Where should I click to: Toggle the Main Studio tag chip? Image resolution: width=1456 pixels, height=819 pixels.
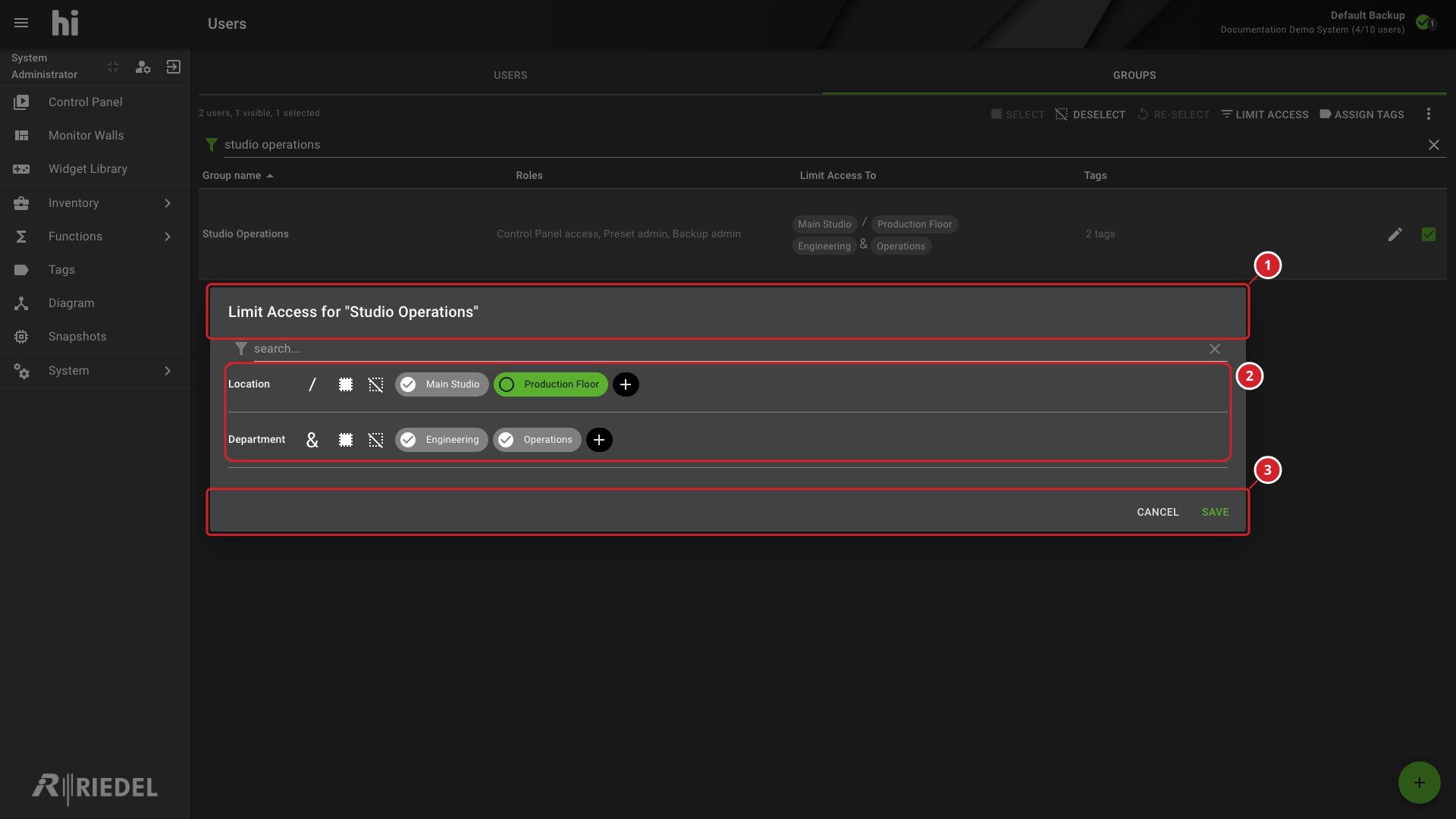pos(442,384)
